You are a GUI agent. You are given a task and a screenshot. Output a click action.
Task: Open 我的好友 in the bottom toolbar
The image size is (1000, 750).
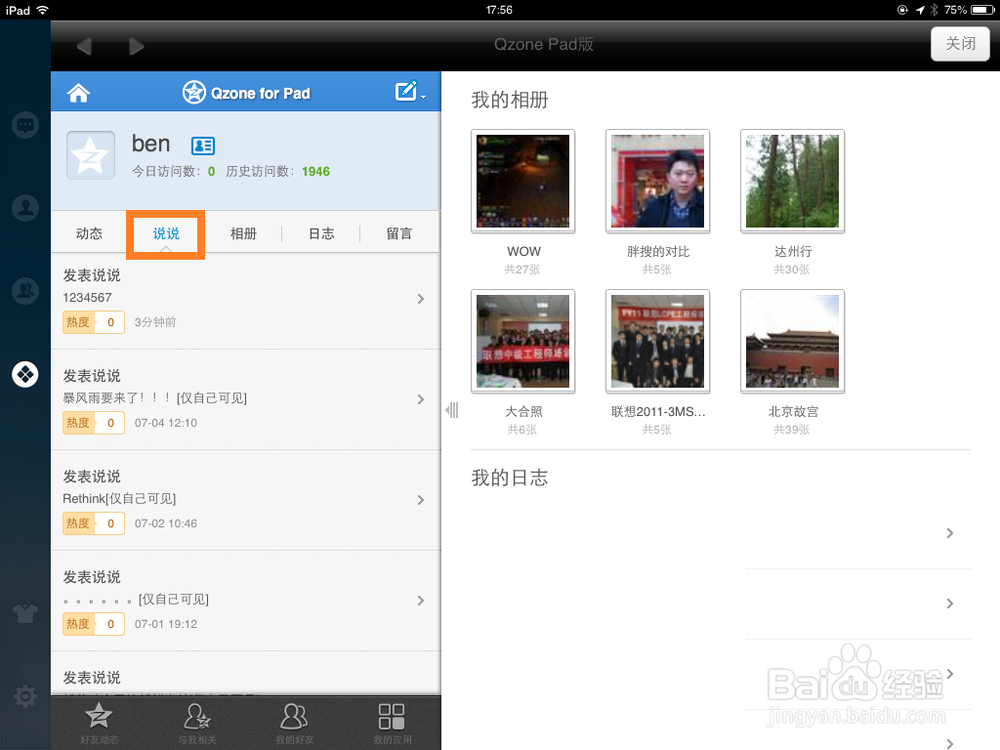coord(294,720)
